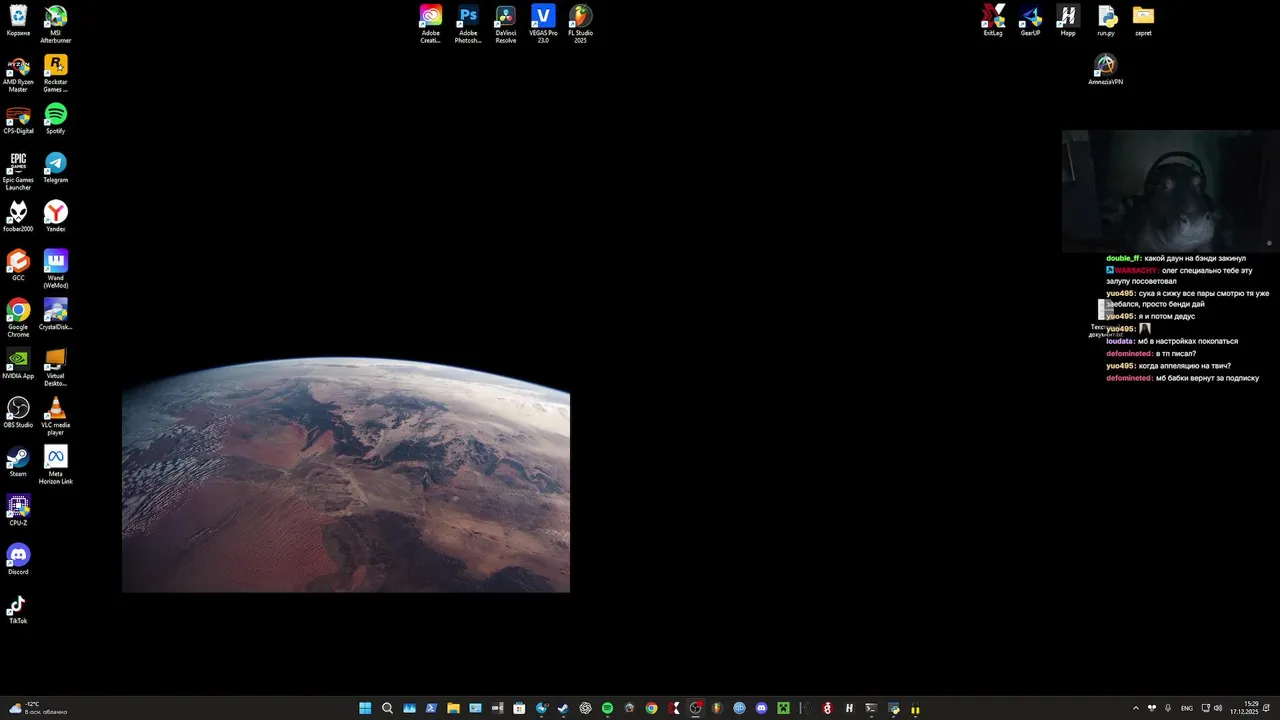Launch foobar2000 from the desktop
This screenshot has width=1280, height=720.
click(x=18, y=217)
